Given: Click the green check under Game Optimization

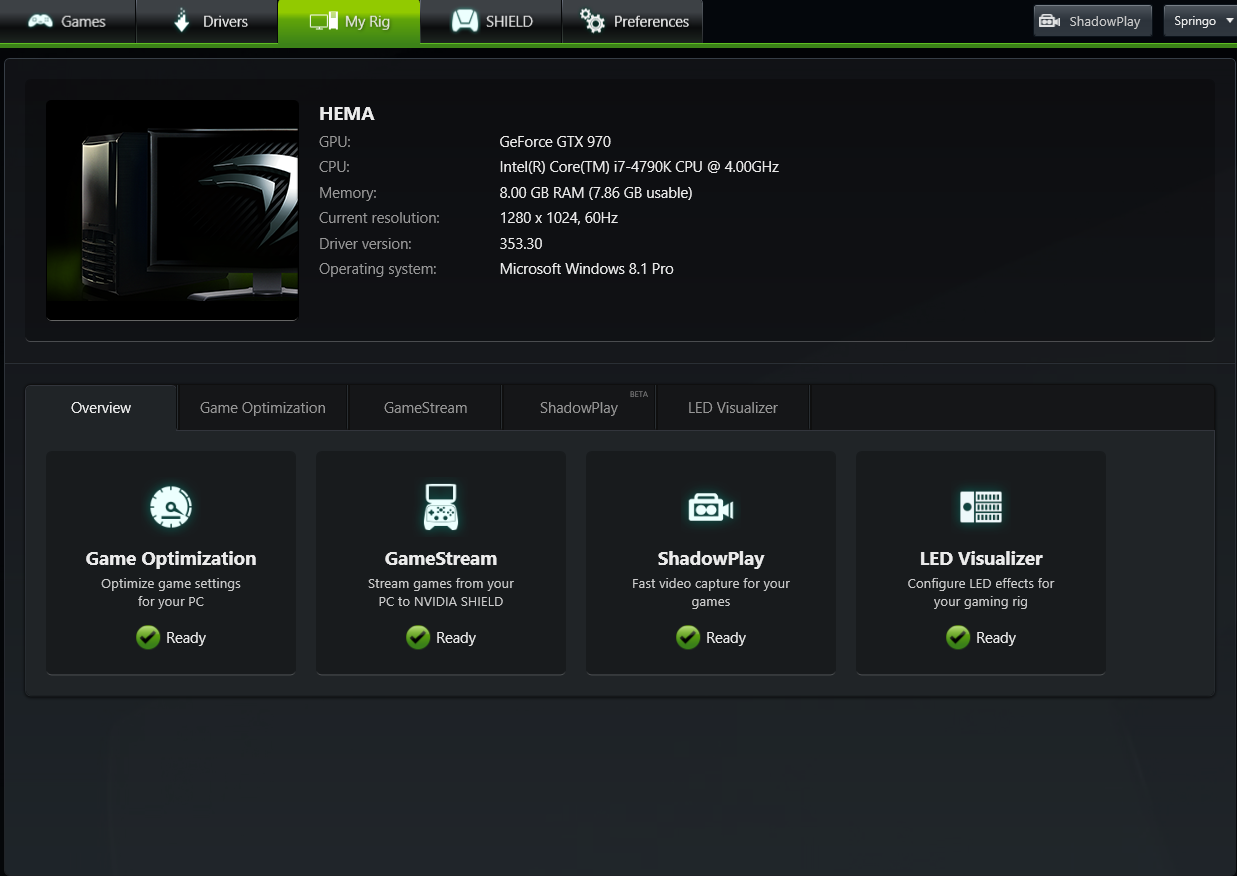Looking at the screenshot, I should coord(148,637).
